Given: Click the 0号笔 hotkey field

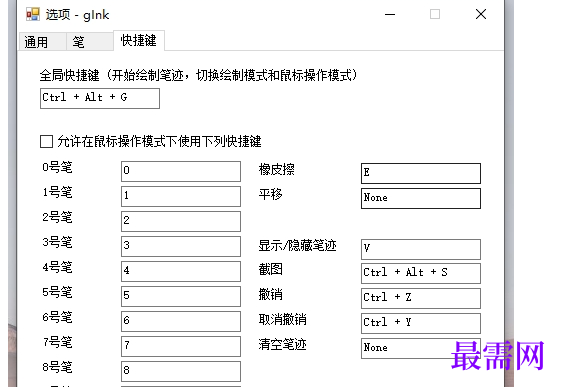Looking at the screenshot, I should point(181,171).
